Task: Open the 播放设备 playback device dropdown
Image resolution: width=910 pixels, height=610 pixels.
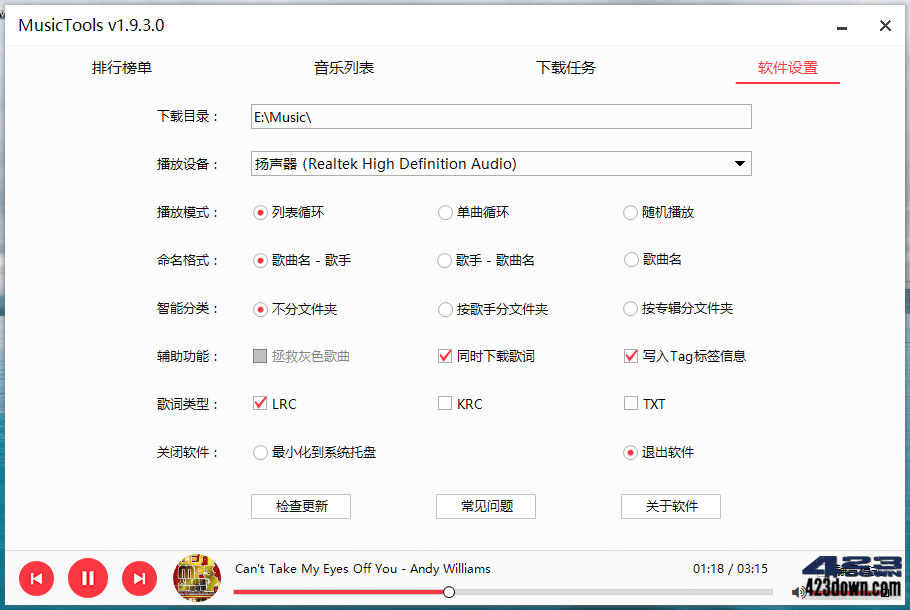Action: 739,164
